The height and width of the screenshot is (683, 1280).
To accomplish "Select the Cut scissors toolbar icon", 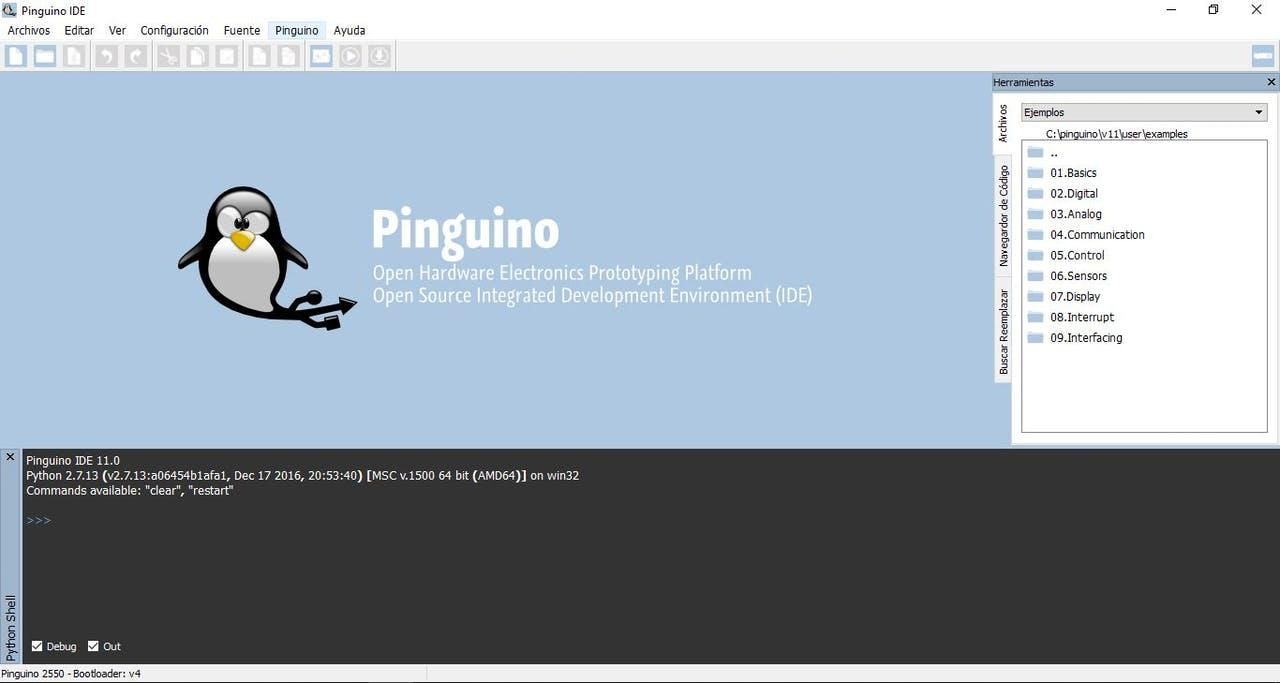I will tap(167, 55).
